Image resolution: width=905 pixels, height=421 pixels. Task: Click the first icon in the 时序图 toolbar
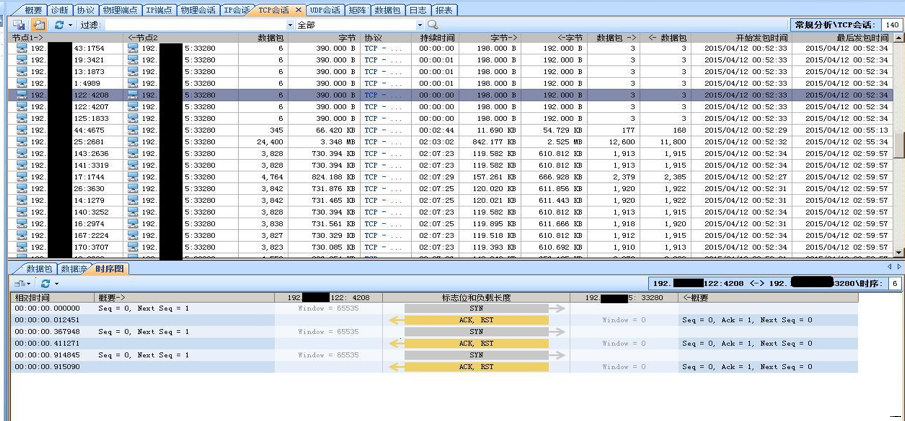coord(19,284)
